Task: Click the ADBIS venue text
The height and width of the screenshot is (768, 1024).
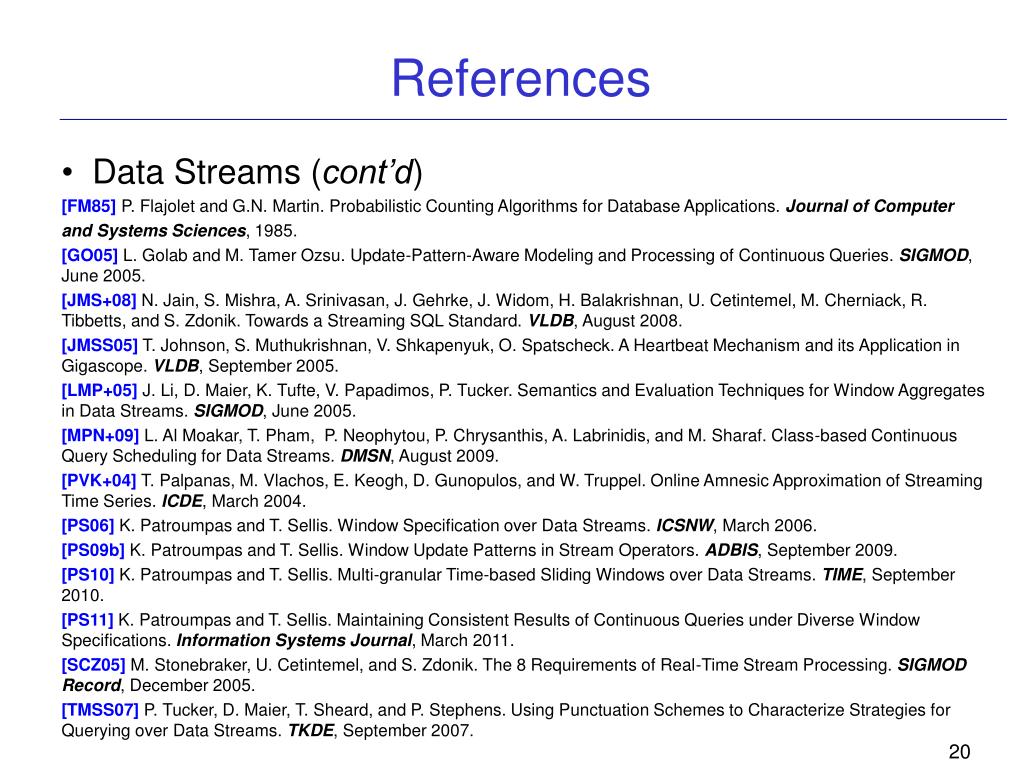Action: coord(731,551)
